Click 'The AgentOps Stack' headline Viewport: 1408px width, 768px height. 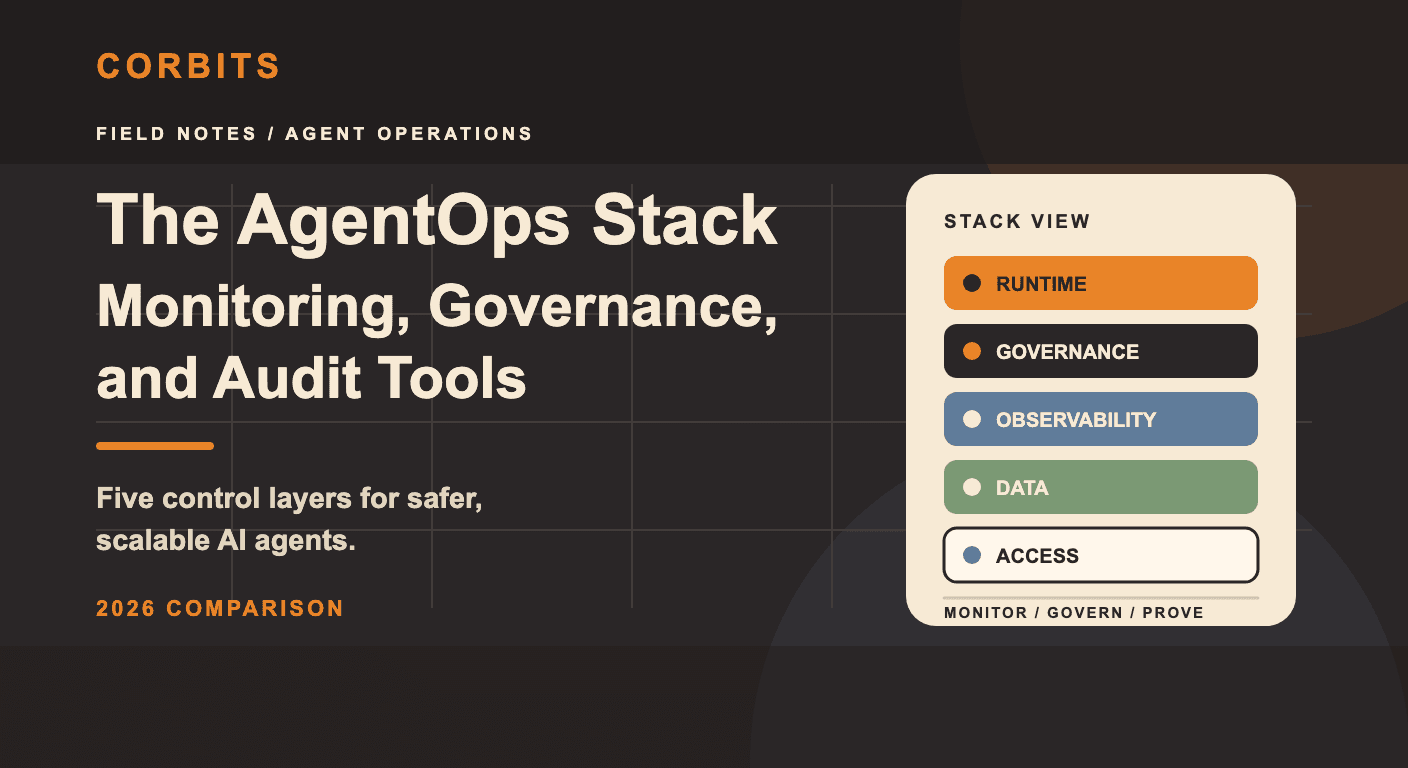[437, 219]
